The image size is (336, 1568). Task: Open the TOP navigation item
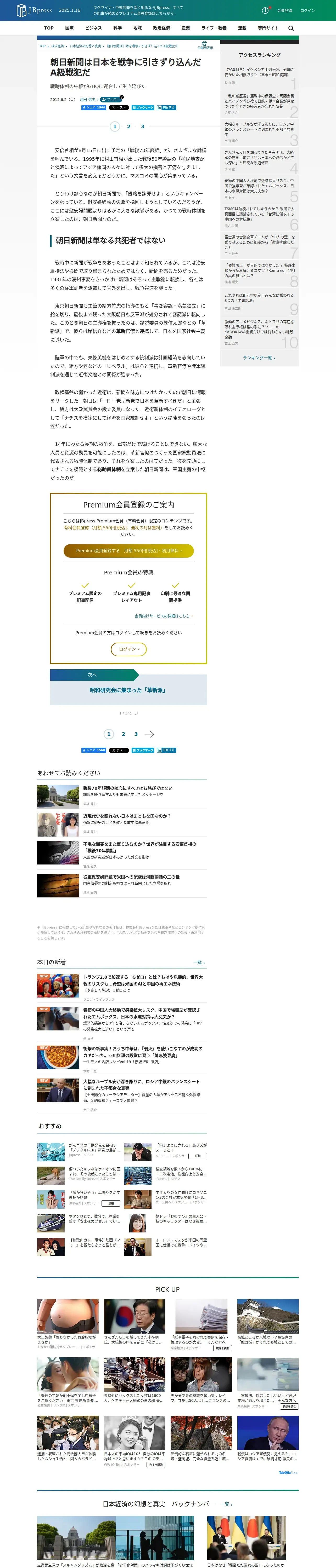point(49,28)
